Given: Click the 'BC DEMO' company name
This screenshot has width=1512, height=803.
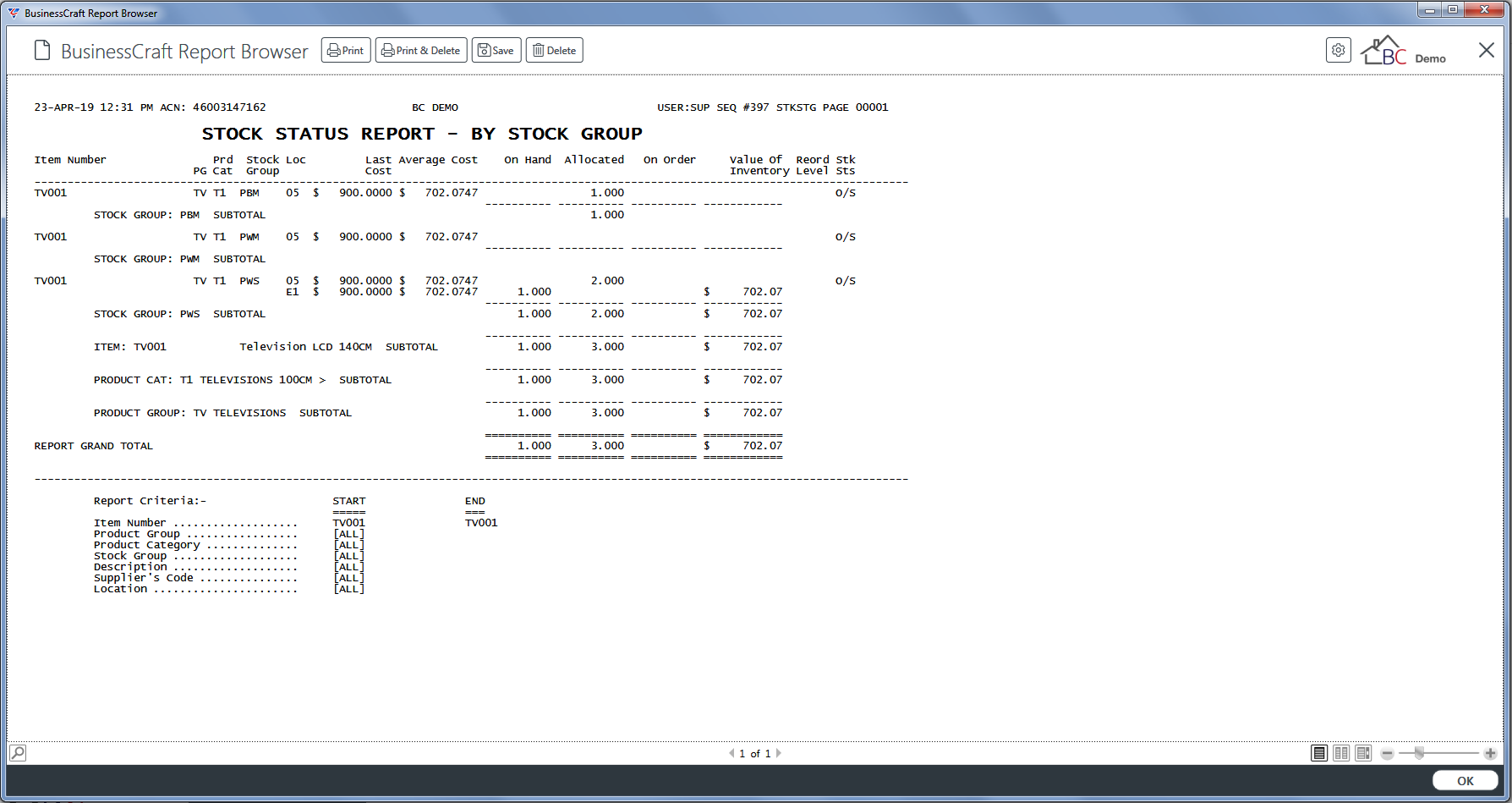Looking at the screenshot, I should [436, 107].
